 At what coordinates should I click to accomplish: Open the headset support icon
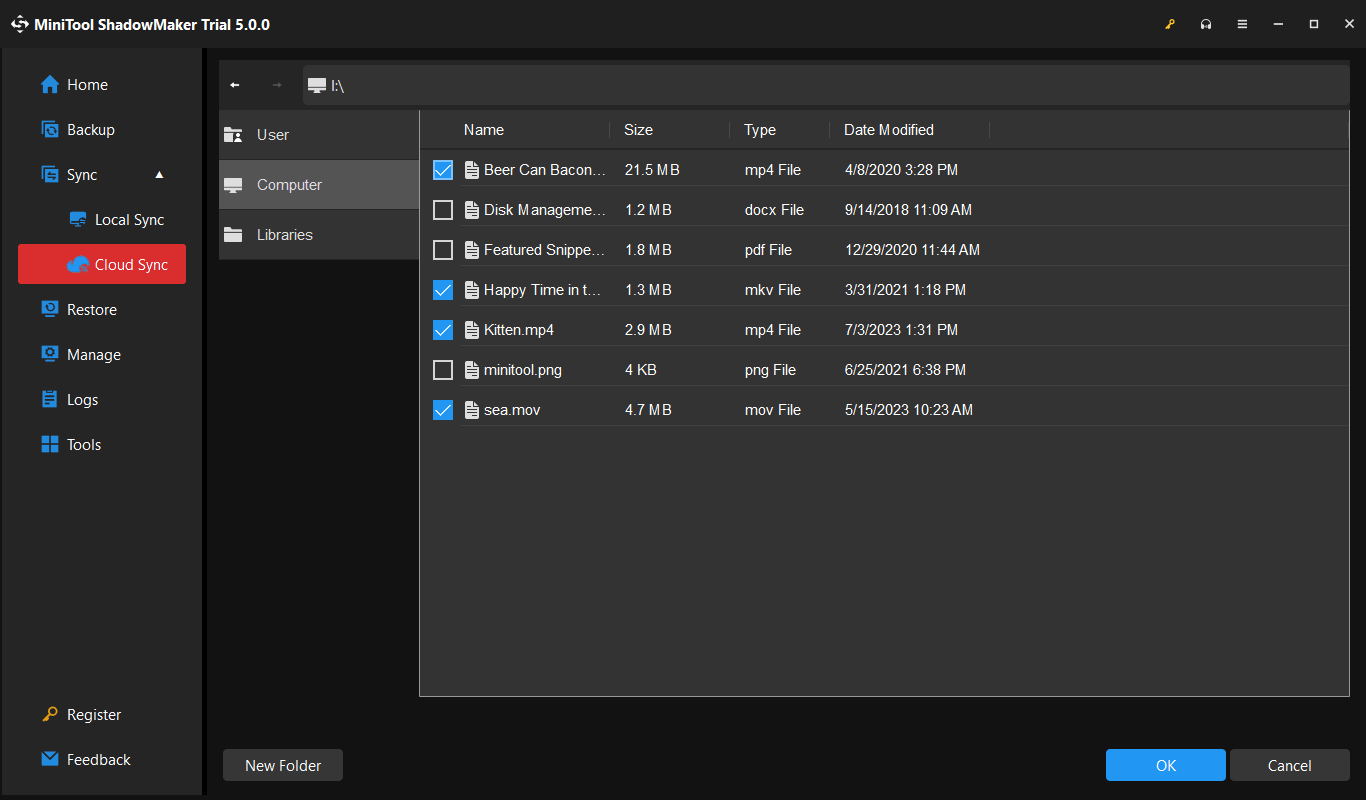(1206, 24)
